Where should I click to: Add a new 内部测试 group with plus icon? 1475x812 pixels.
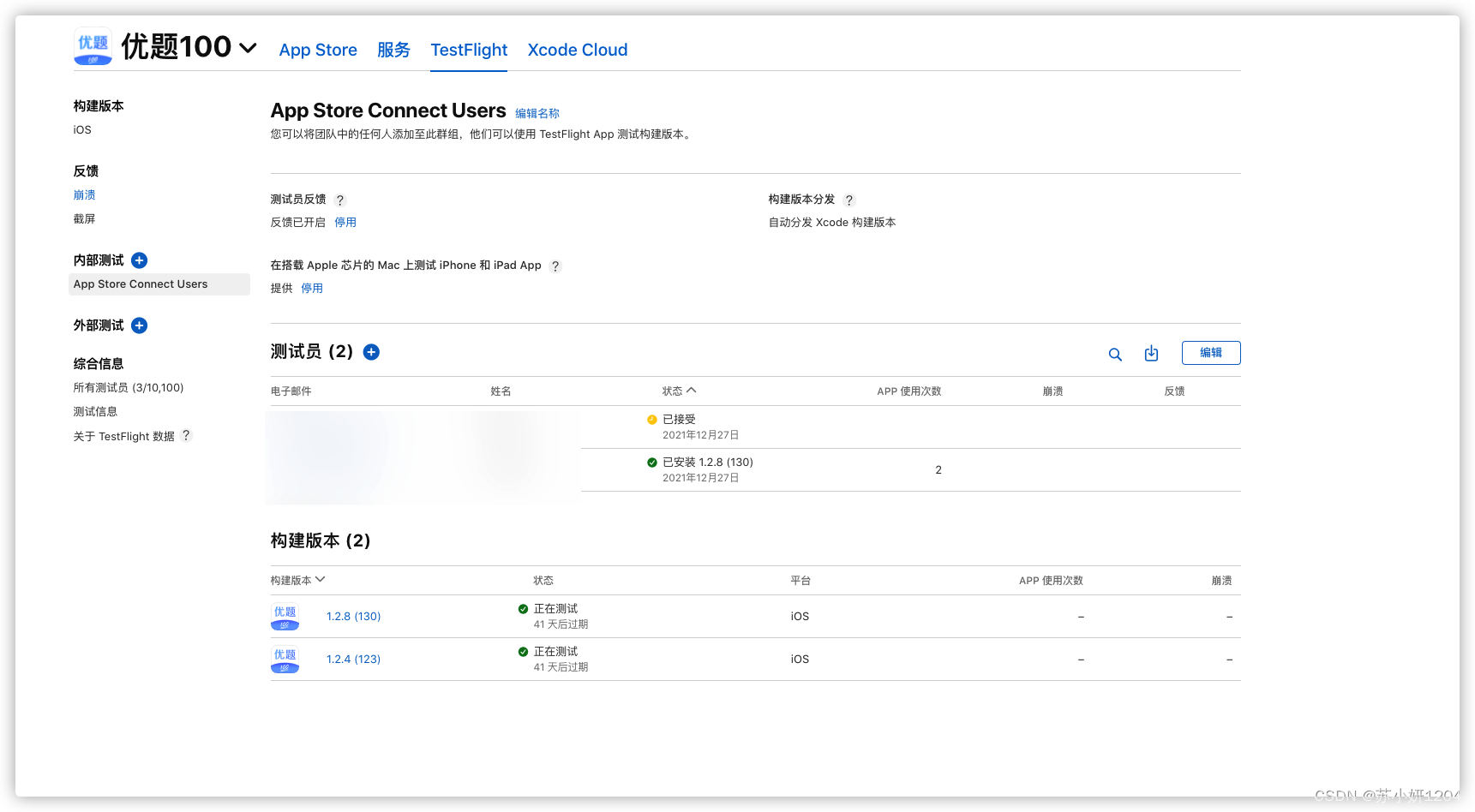(x=140, y=260)
